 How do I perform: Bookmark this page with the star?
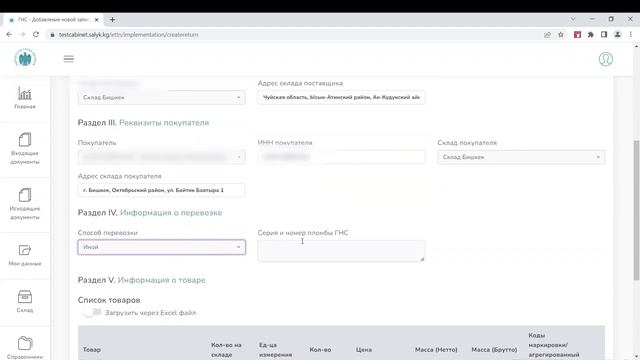point(561,35)
